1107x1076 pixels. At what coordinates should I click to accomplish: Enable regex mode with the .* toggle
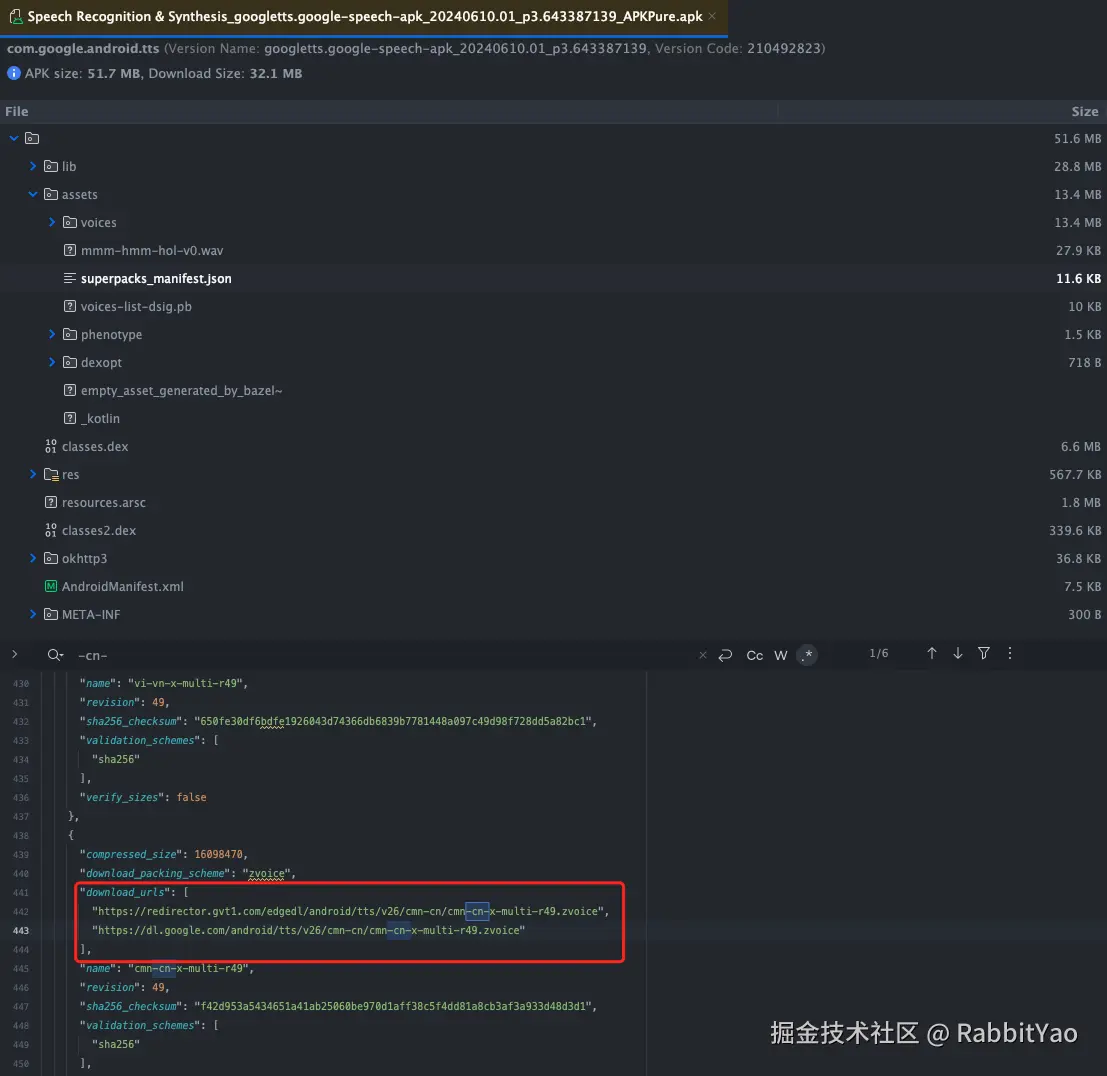(806, 654)
